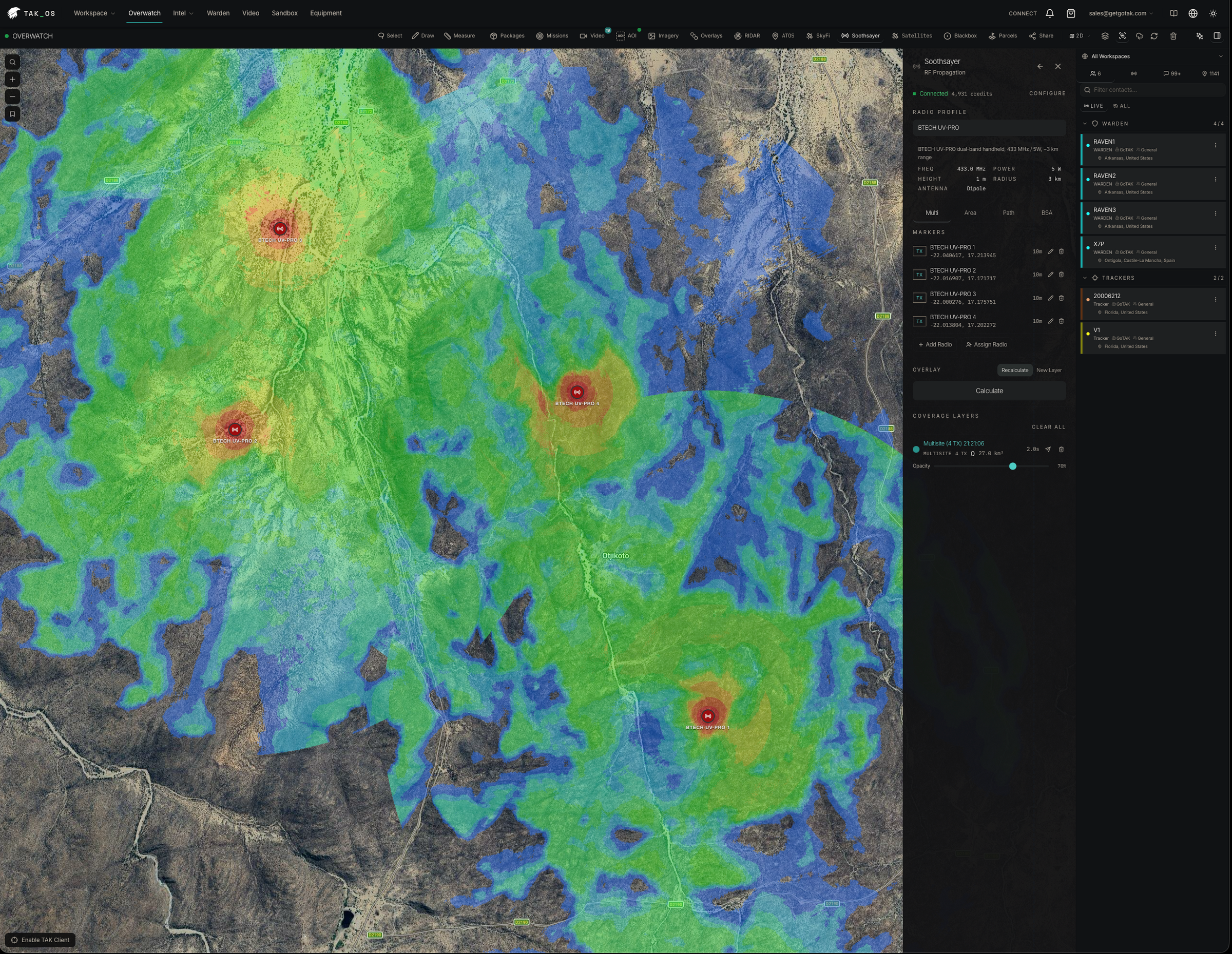Edit the BTECH UV-PRO 1 marker
Screen dimensions: 1232x954
pyautogui.click(x=1050, y=251)
